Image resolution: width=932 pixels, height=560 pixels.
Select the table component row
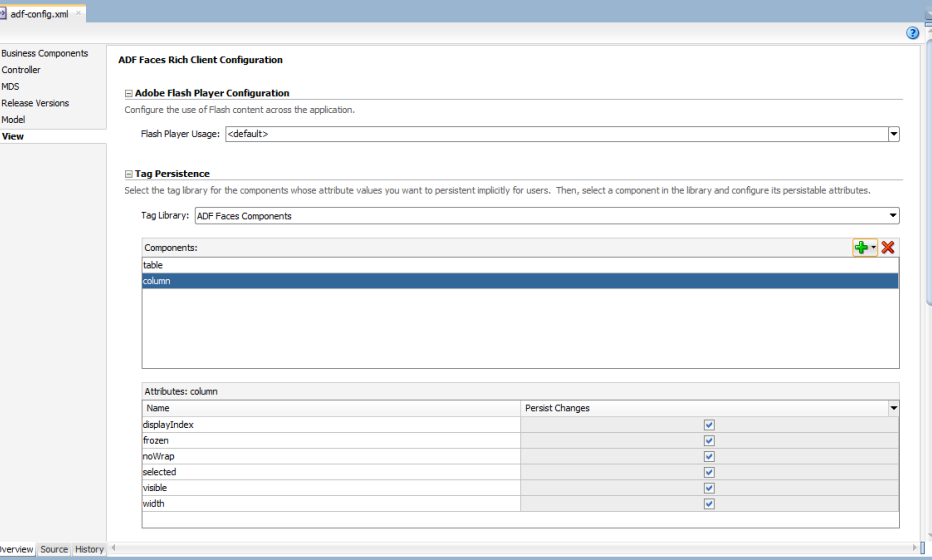(520, 265)
